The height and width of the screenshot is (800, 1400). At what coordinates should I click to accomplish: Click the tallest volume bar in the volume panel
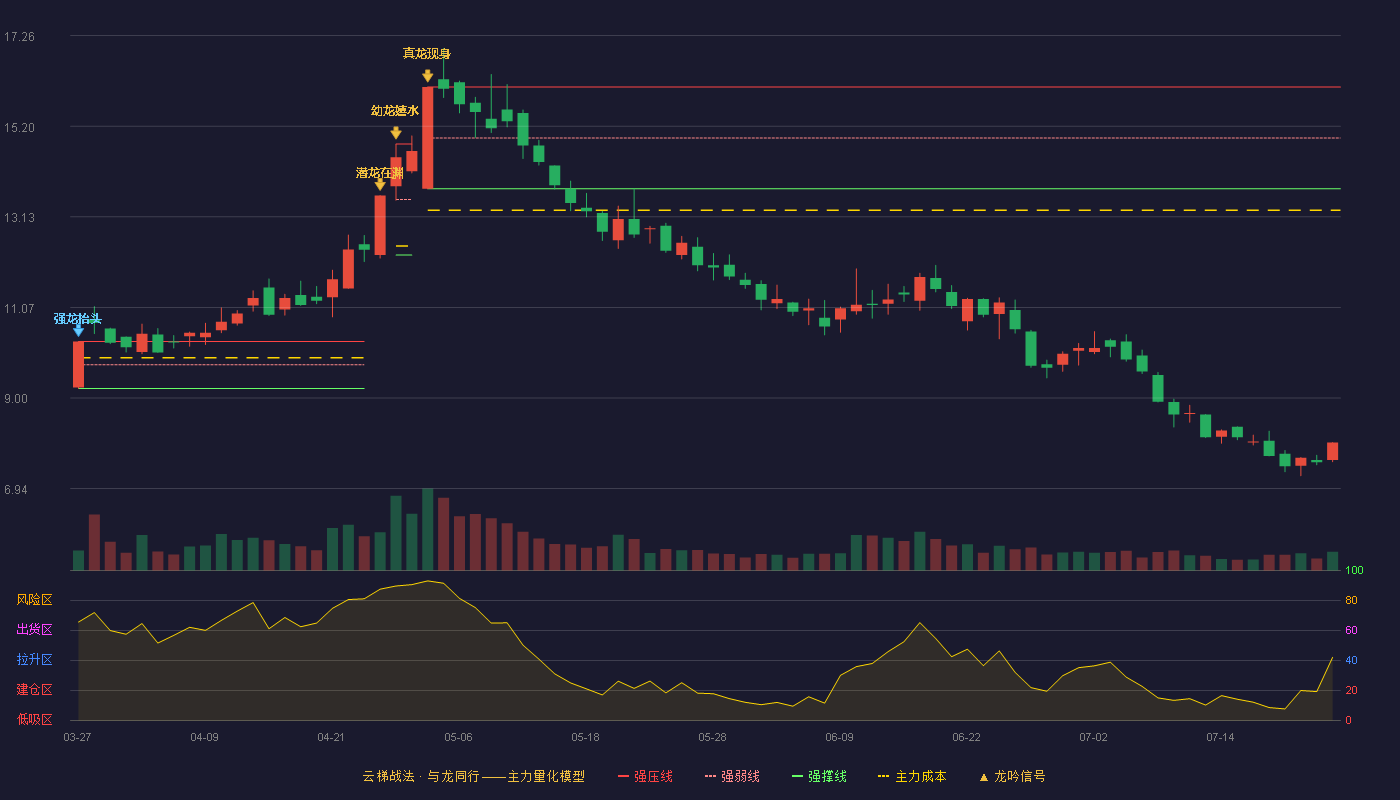click(428, 529)
